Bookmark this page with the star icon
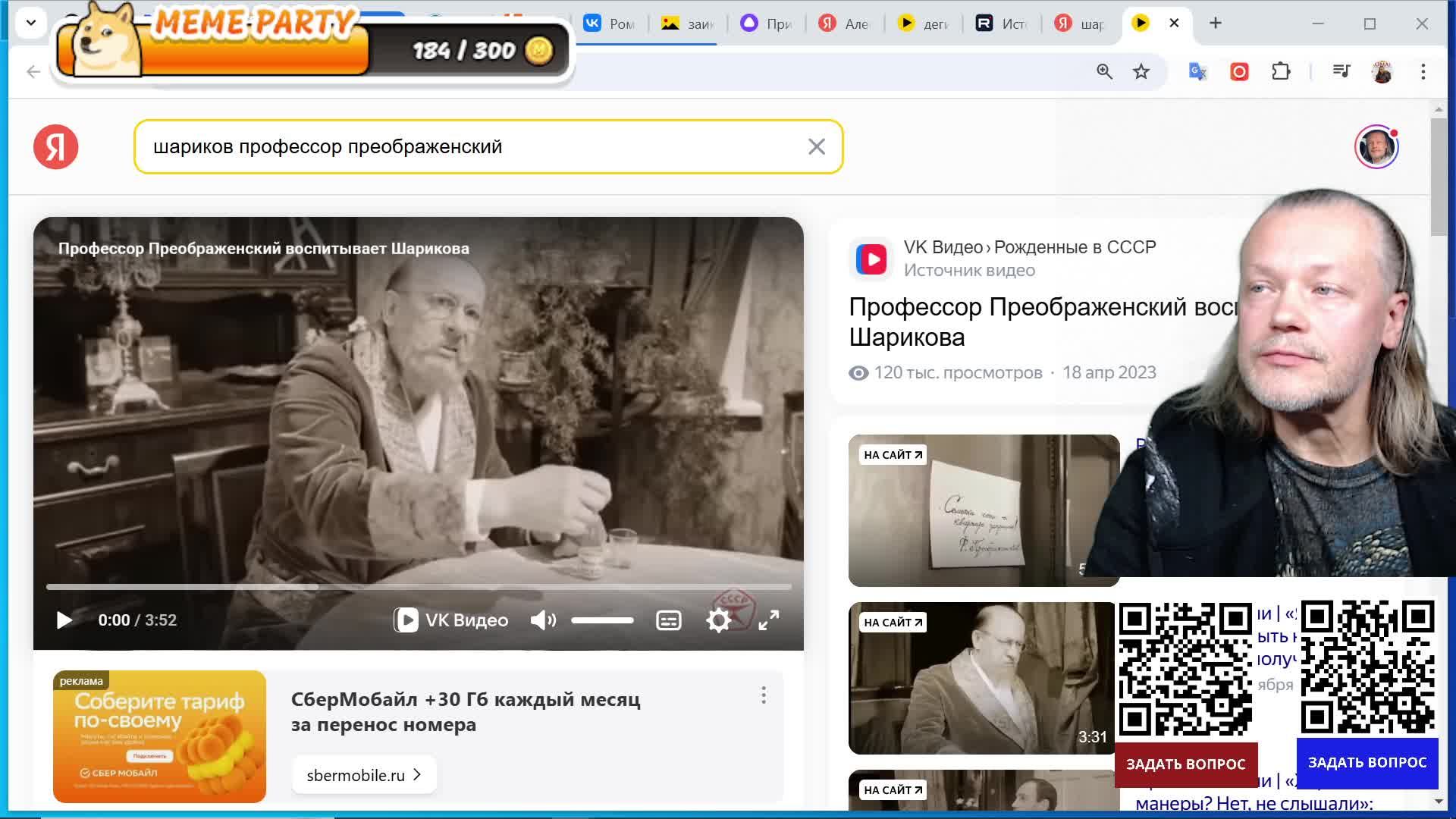 point(1141,71)
